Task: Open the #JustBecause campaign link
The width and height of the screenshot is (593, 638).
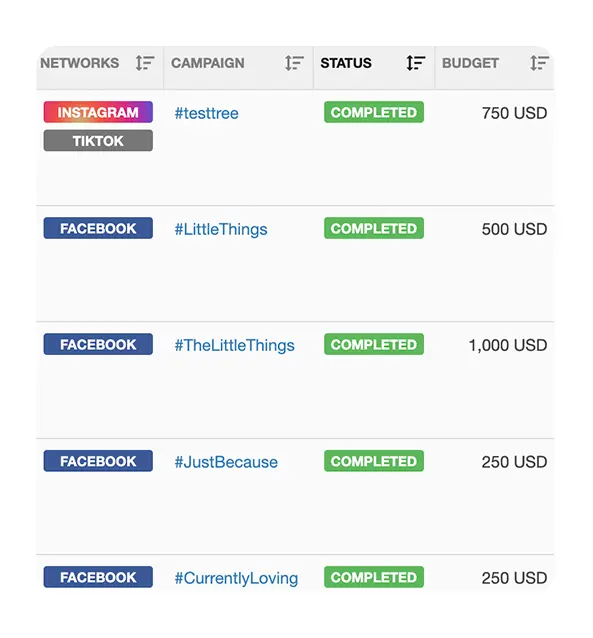Action: tap(226, 462)
